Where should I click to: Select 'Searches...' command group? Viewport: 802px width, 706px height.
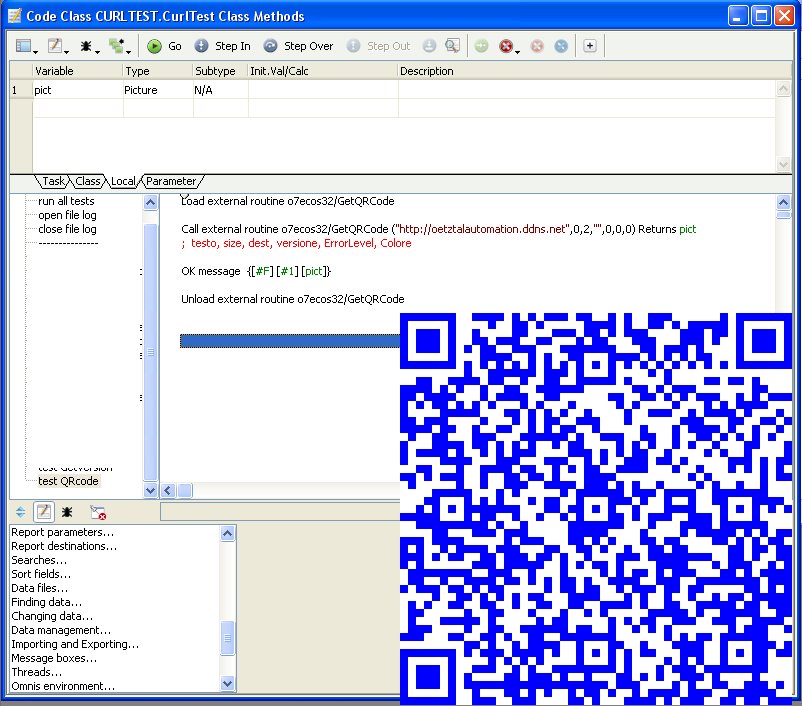39,560
